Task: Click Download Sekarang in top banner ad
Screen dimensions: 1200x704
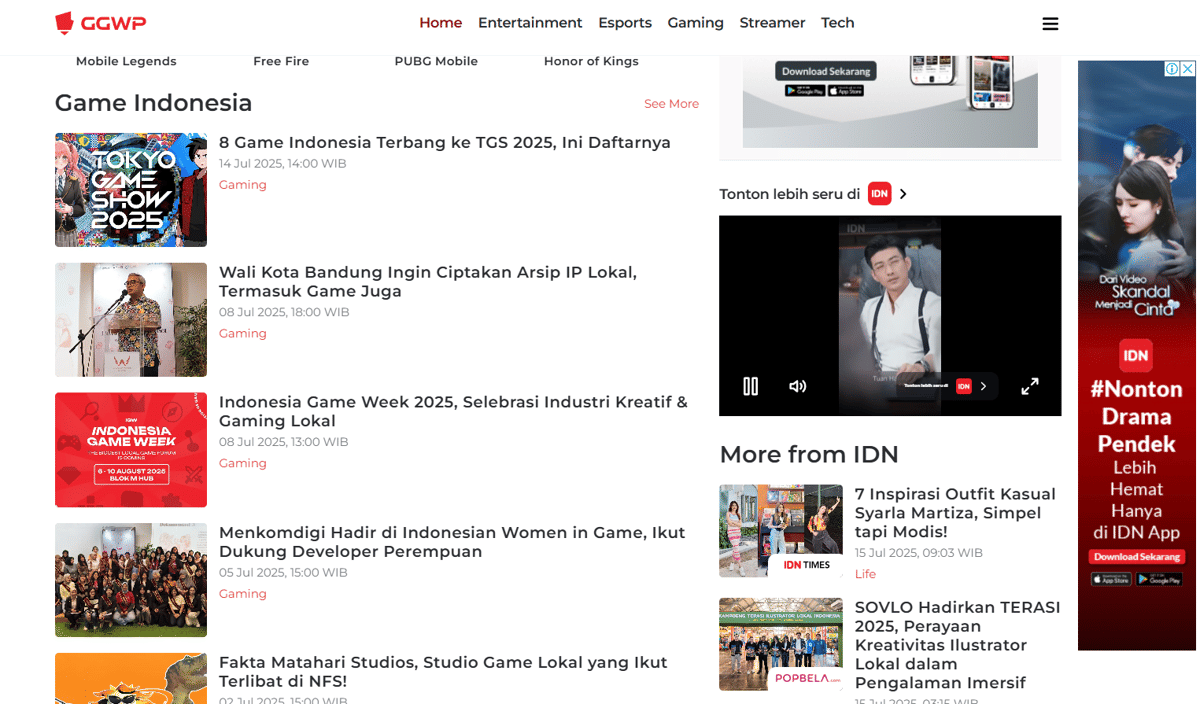Action: point(826,71)
